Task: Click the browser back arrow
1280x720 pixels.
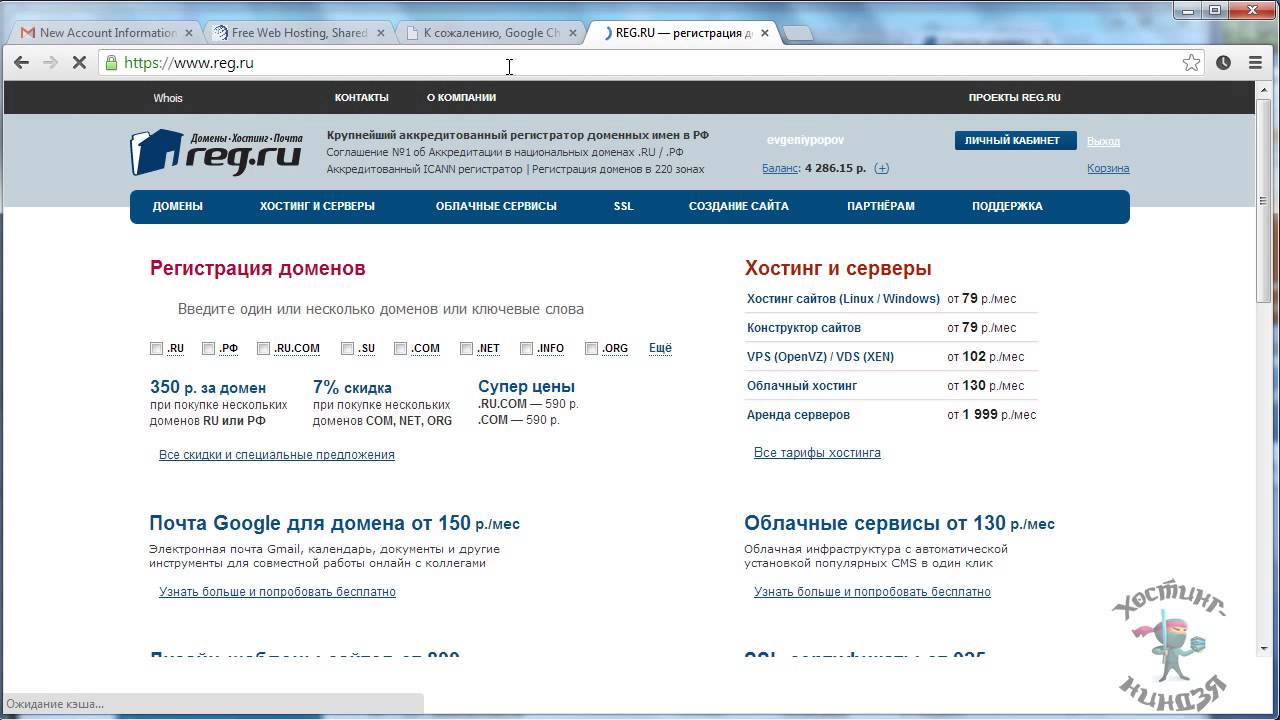Action: coord(21,62)
